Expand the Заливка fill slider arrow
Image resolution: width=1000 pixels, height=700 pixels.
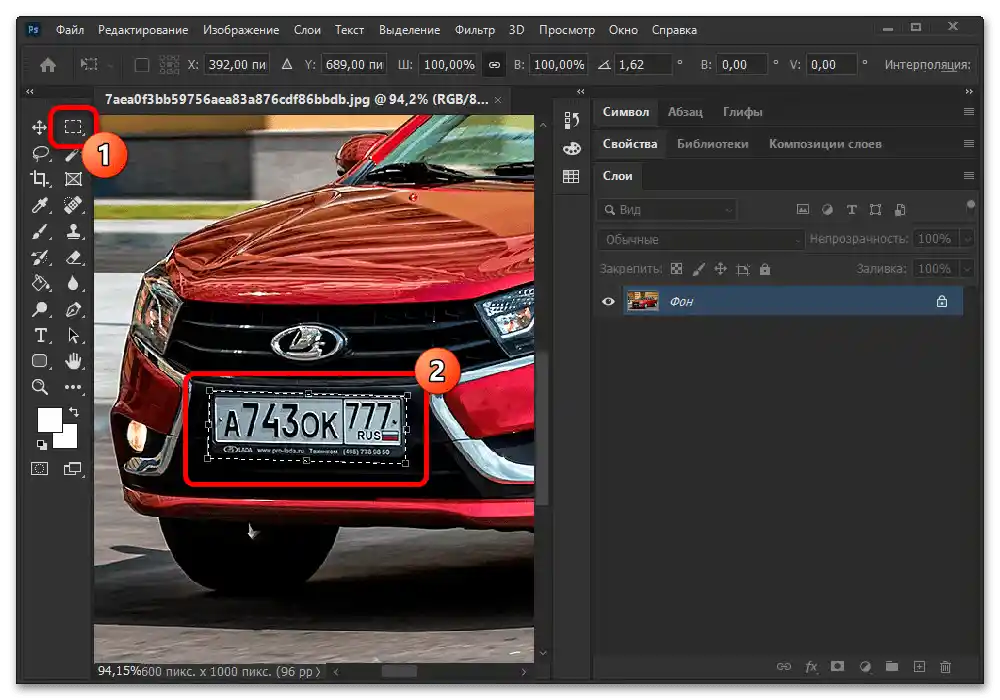[x=967, y=269]
